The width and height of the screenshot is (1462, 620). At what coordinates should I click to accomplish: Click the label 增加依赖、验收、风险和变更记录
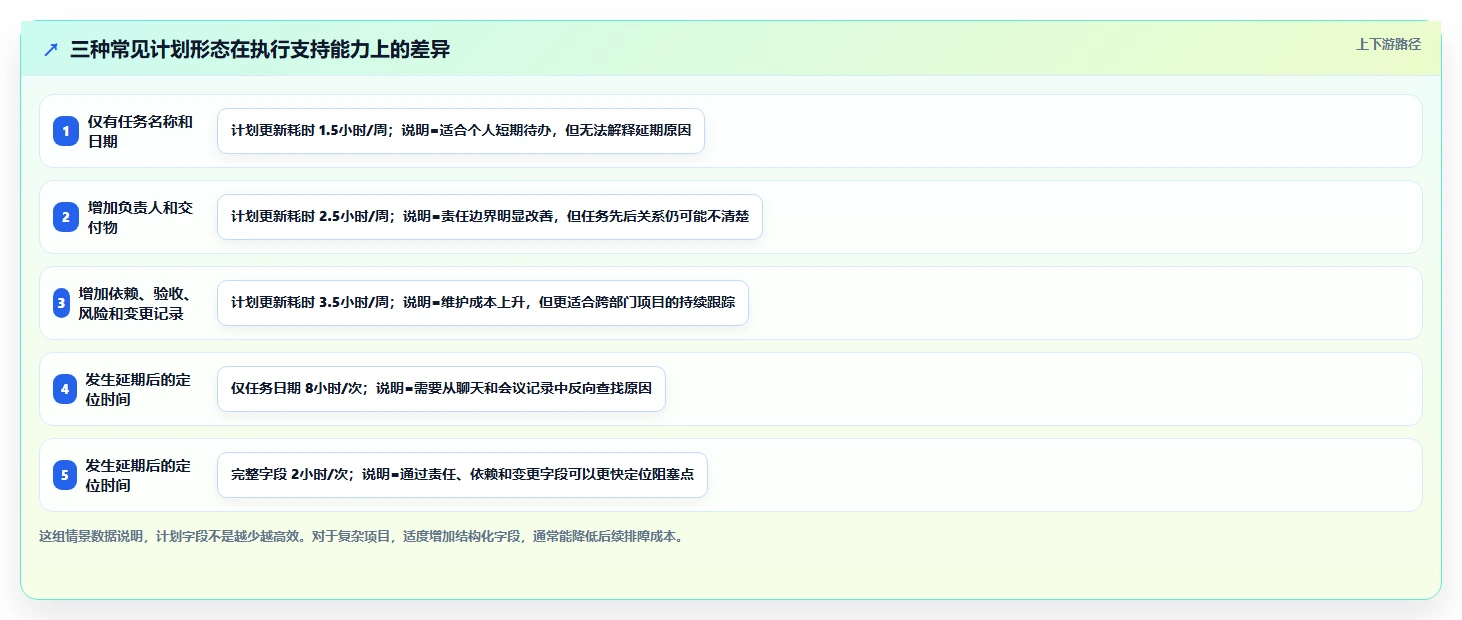(136, 303)
